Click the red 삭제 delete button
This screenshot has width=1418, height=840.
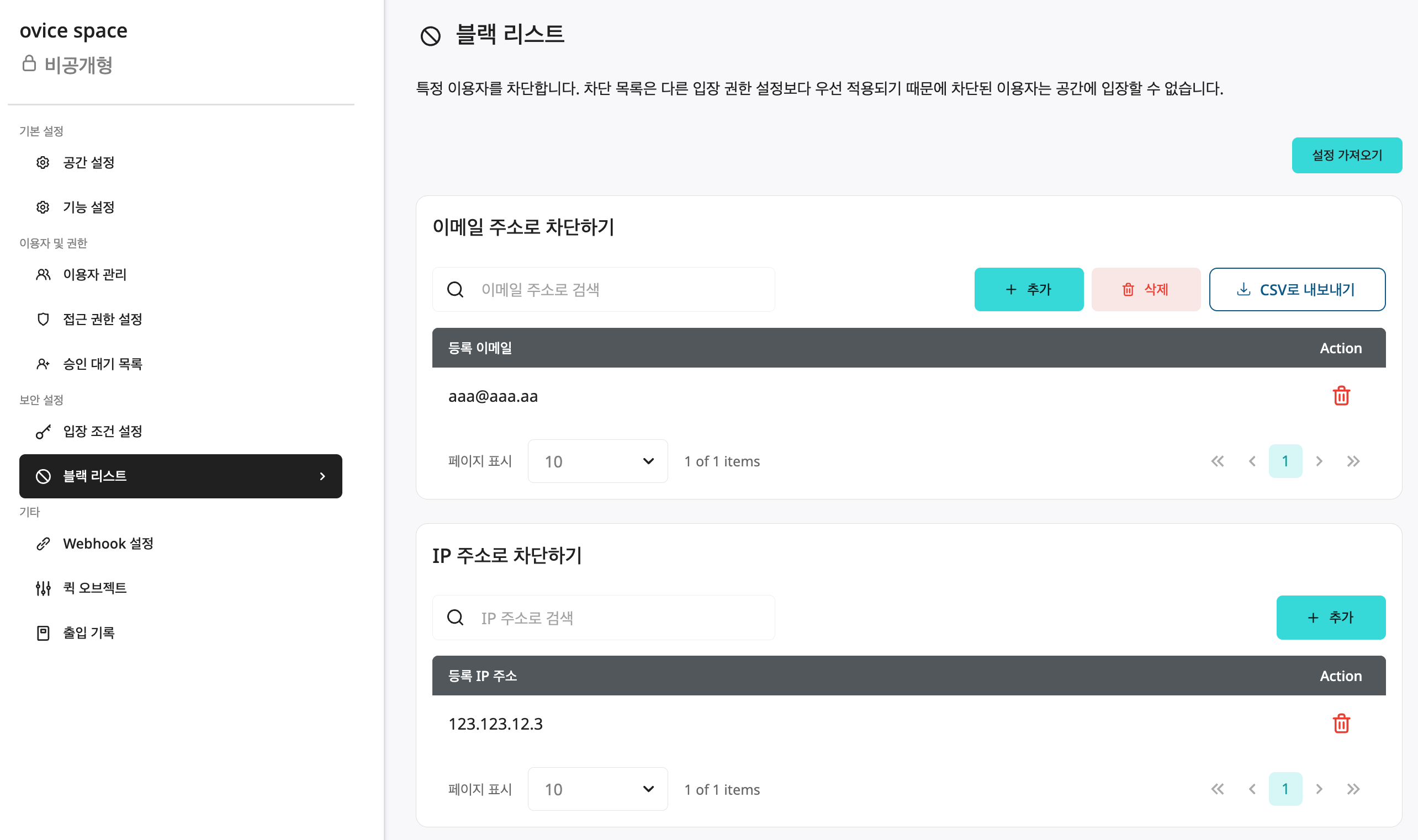pos(1146,289)
